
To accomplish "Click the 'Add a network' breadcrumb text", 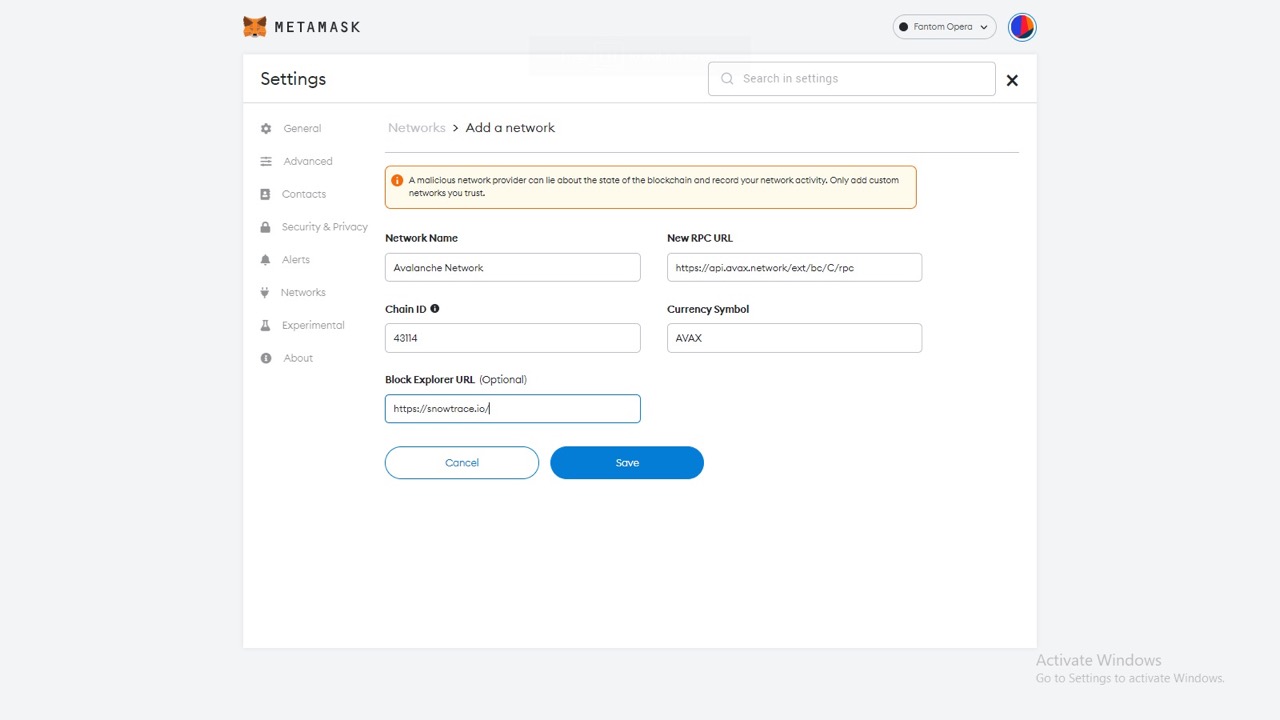I will pos(510,128).
